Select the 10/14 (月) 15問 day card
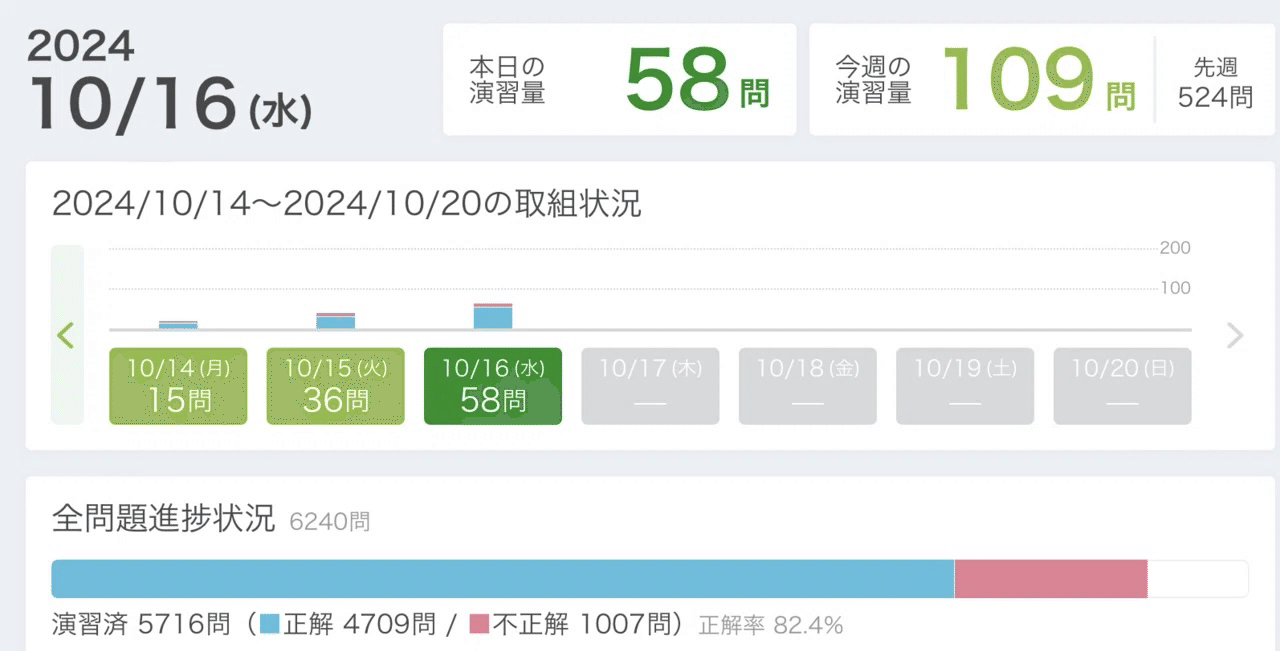Screen dimensions: 1280x651 (x=178, y=386)
